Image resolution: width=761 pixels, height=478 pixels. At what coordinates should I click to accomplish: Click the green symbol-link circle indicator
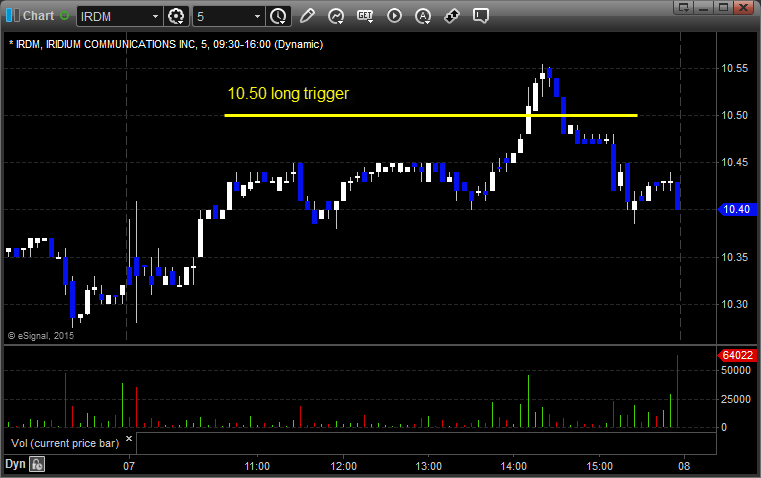tap(65, 16)
